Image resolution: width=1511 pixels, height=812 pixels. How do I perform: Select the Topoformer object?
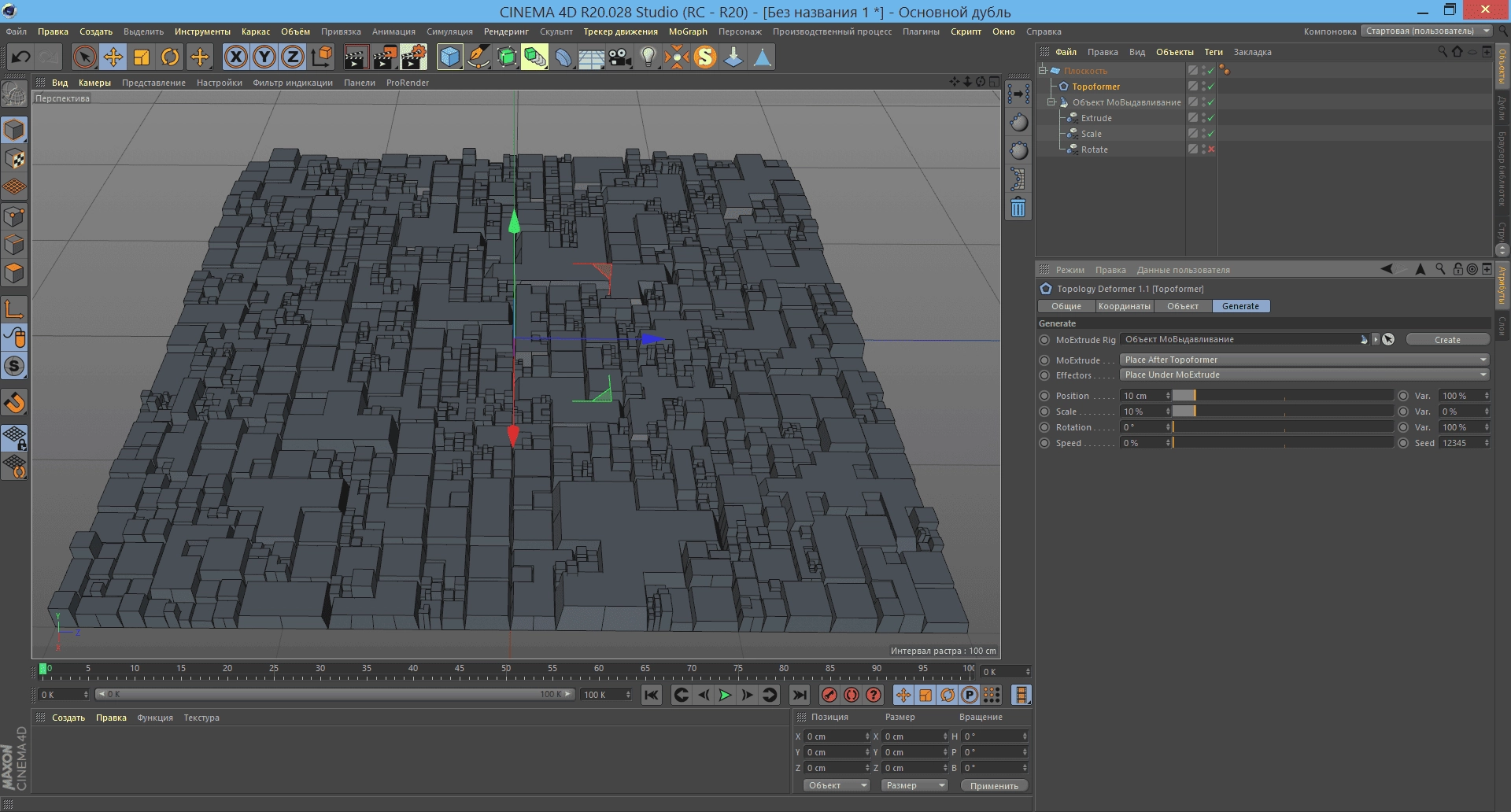click(x=1095, y=87)
